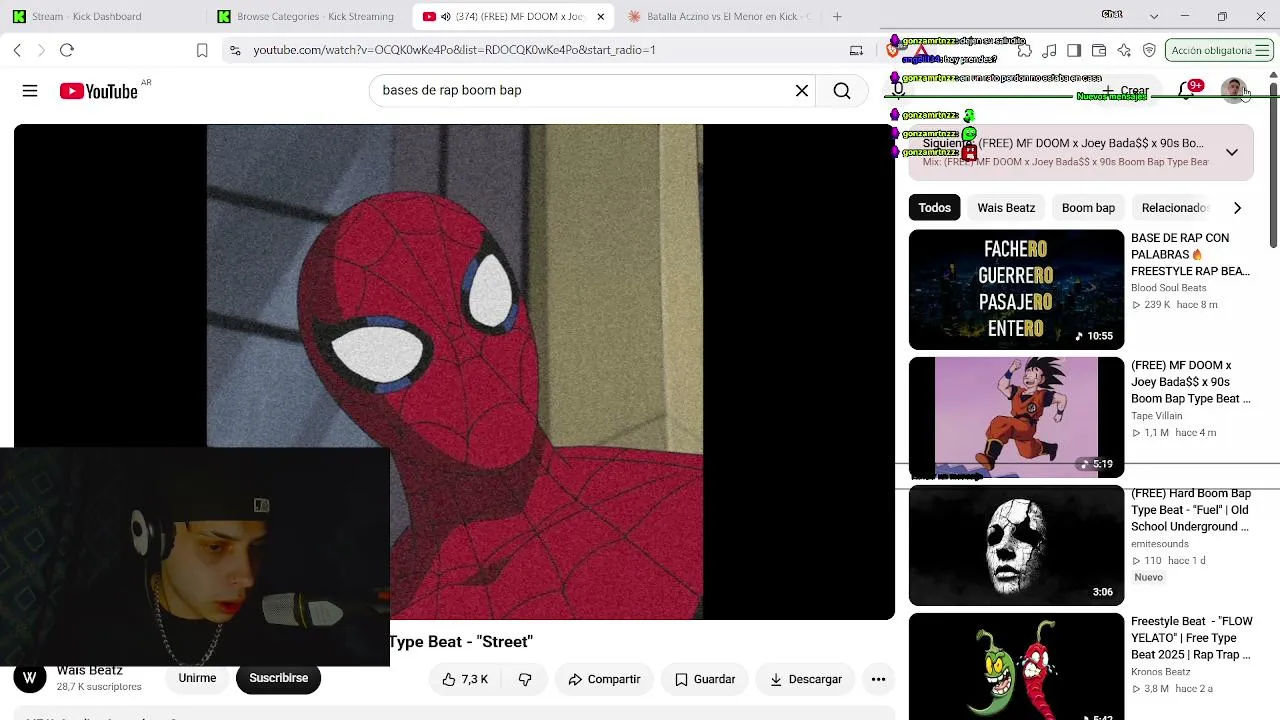Expand the Siguiente mix playlist panel
Viewport: 1280px width, 720px height.
(1232, 152)
